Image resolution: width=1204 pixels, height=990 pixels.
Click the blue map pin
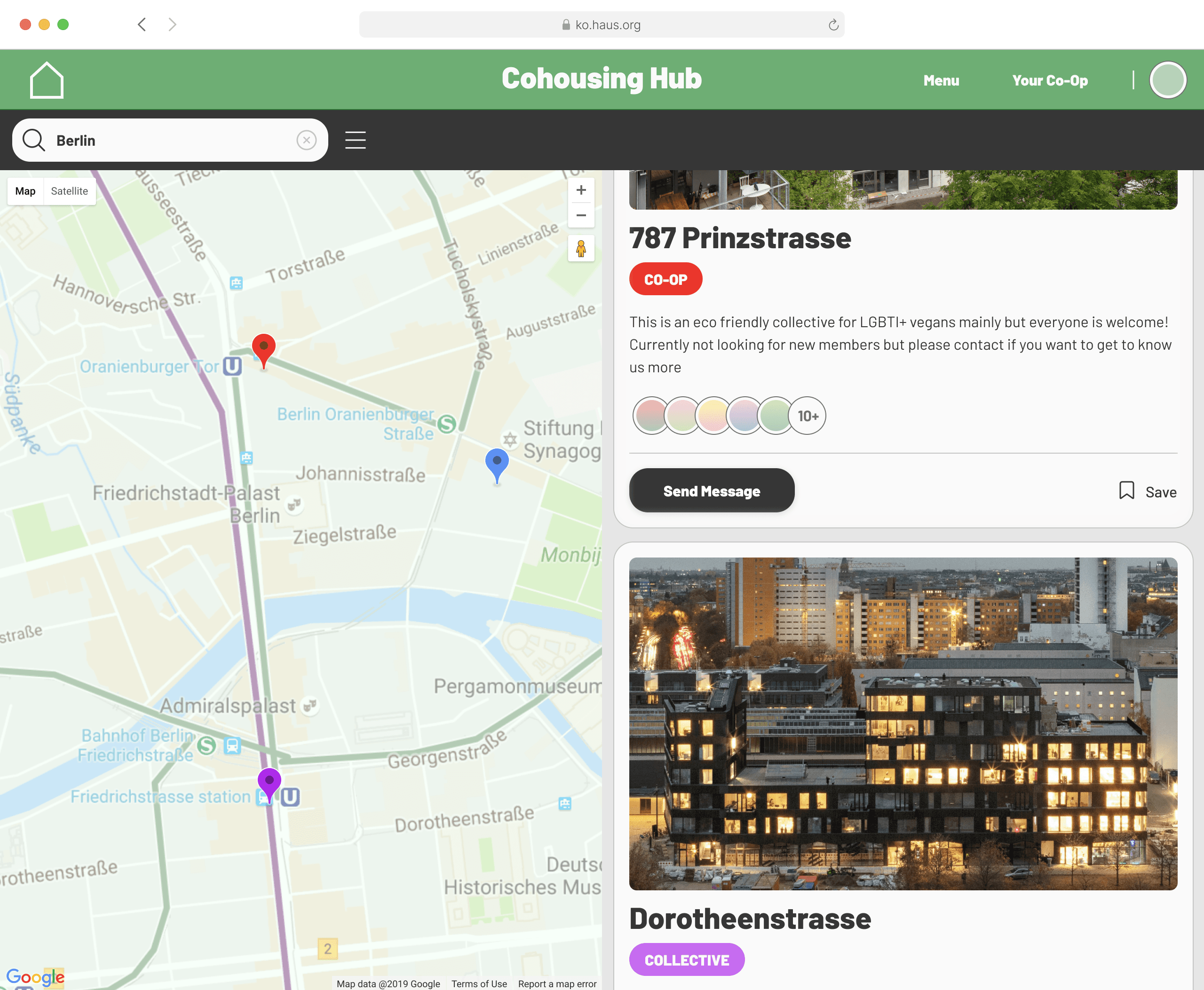tap(497, 463)
